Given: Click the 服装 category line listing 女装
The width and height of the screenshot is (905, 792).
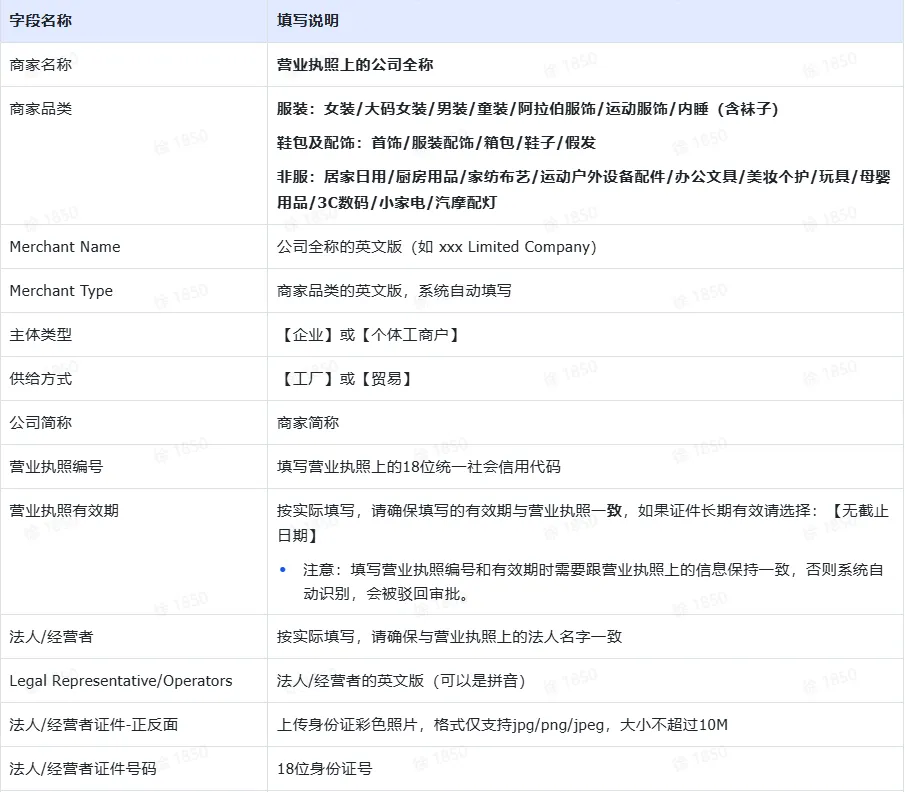Looking at the screenshot, I should (x=527, y=109).
